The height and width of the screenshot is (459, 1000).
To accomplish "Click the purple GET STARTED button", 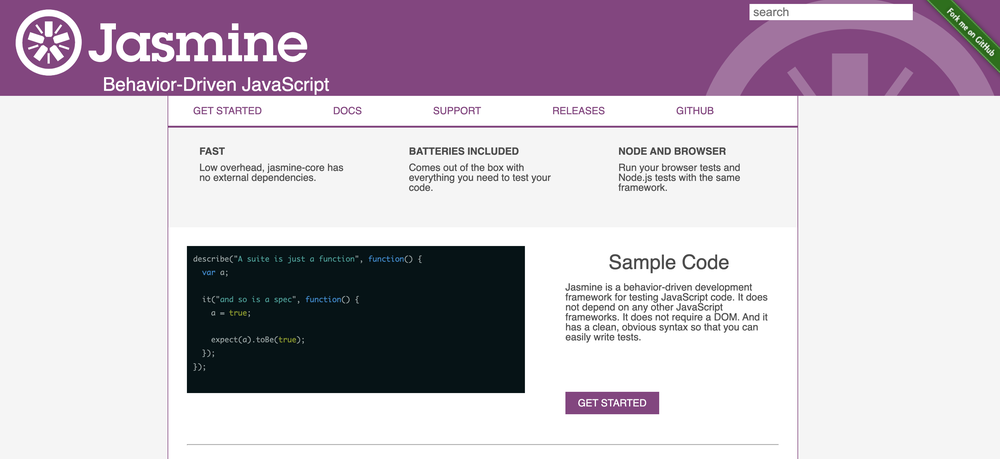I will [x=612, y=403].
